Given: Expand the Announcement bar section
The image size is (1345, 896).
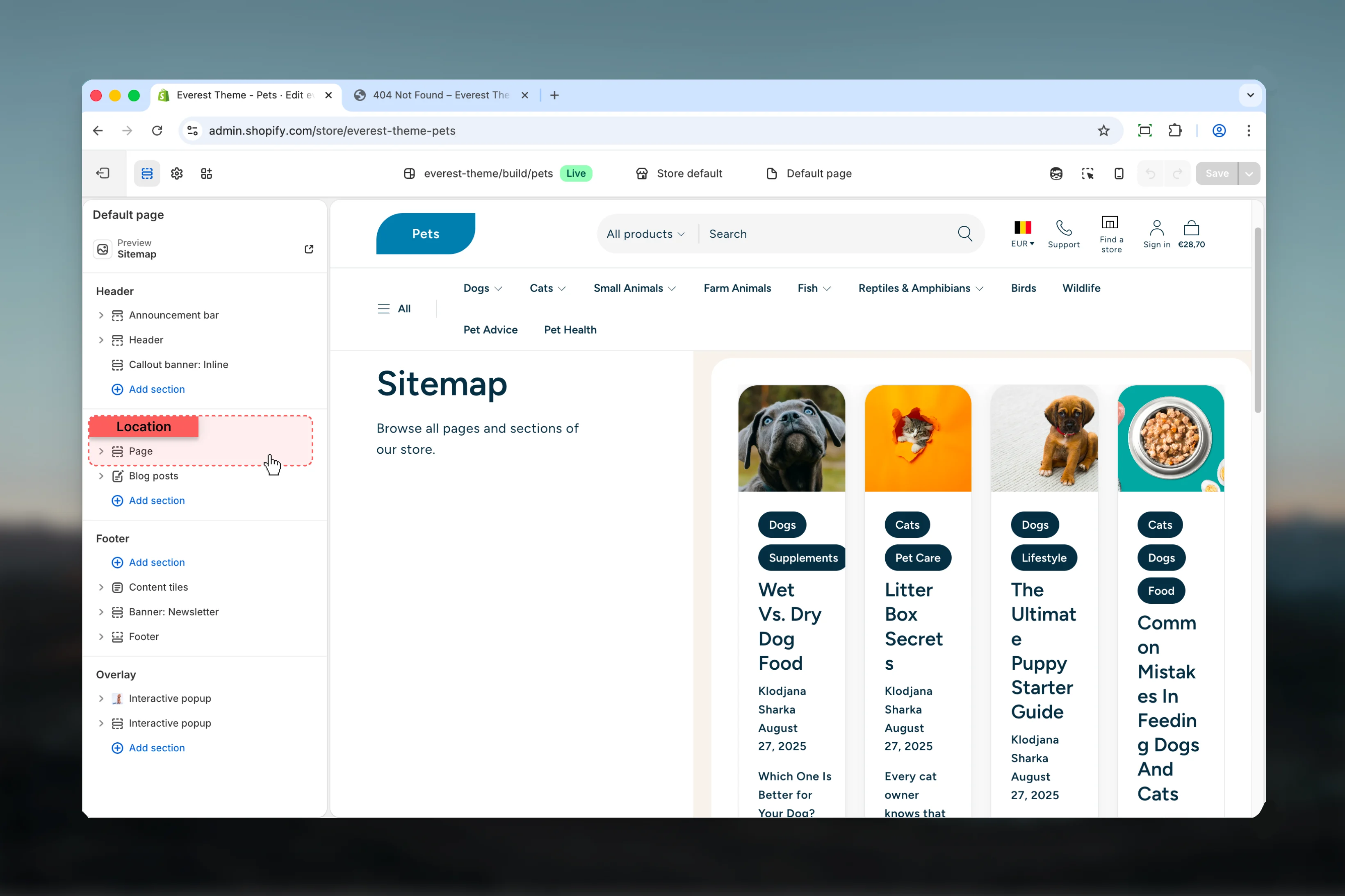Looking at the screenshot, I should click(x=101, y=315).
